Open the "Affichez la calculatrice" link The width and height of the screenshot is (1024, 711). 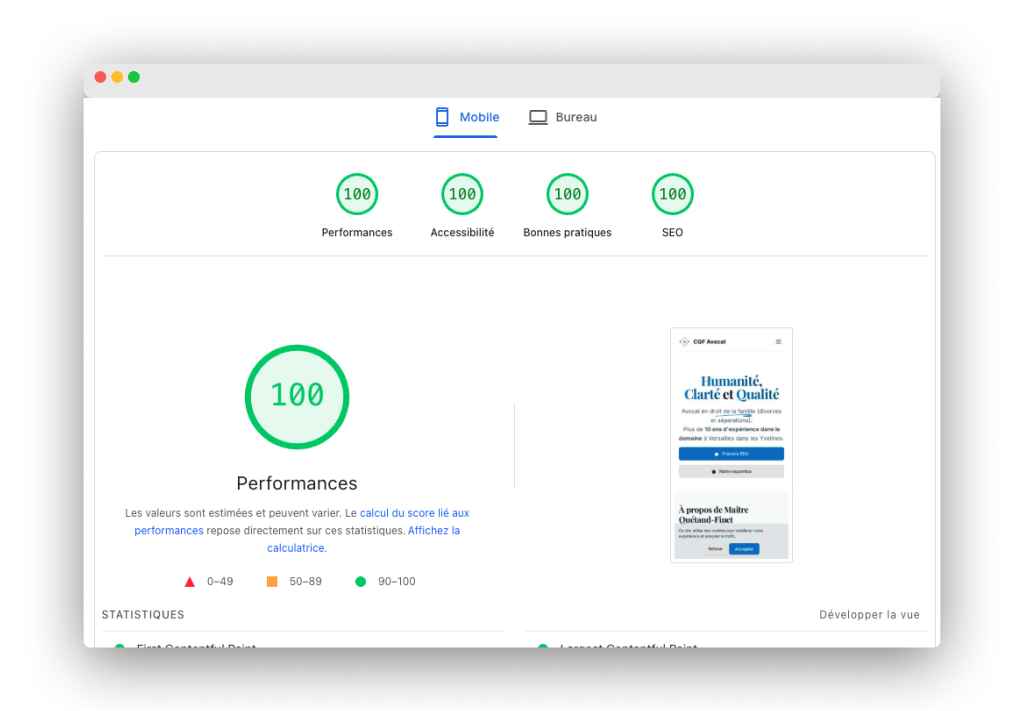click(x=434, y=531)
